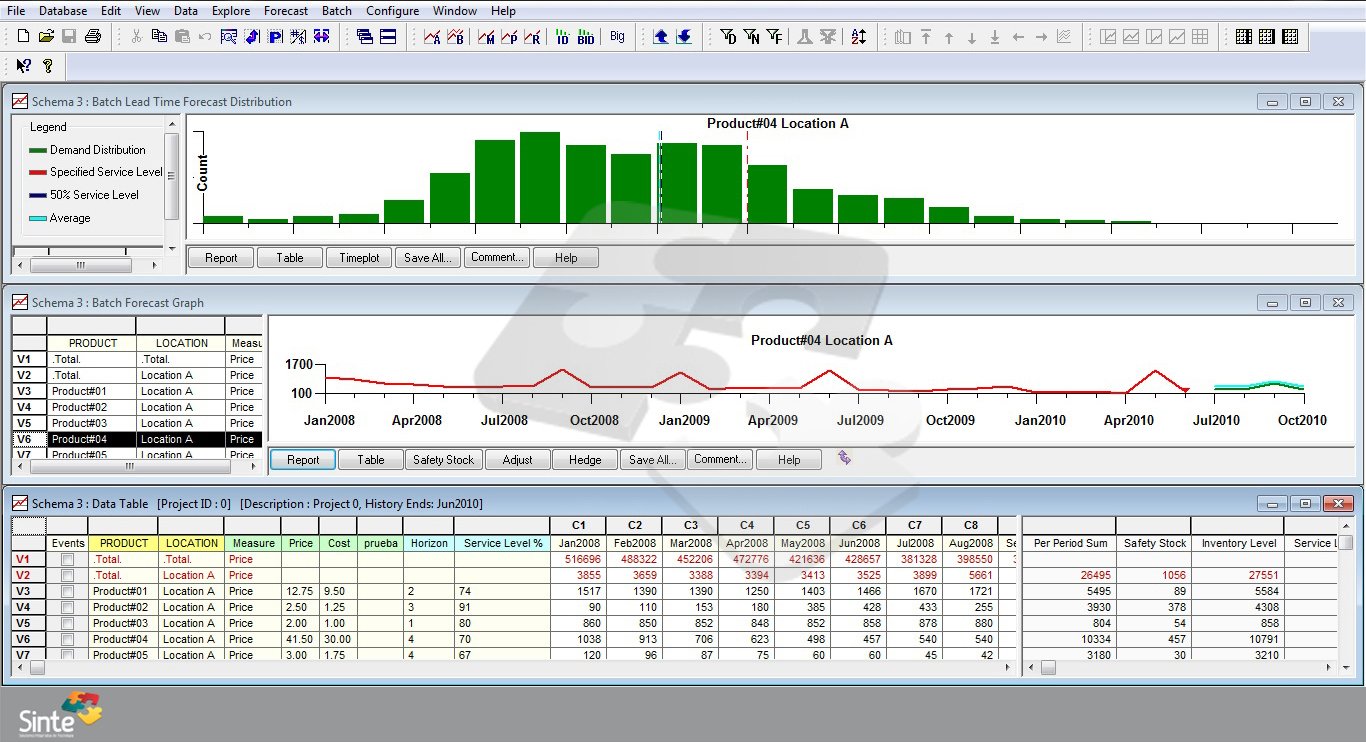1366x742 pixels.
Task: Click the A-Z sort icon
Action: tap(859, 37)
